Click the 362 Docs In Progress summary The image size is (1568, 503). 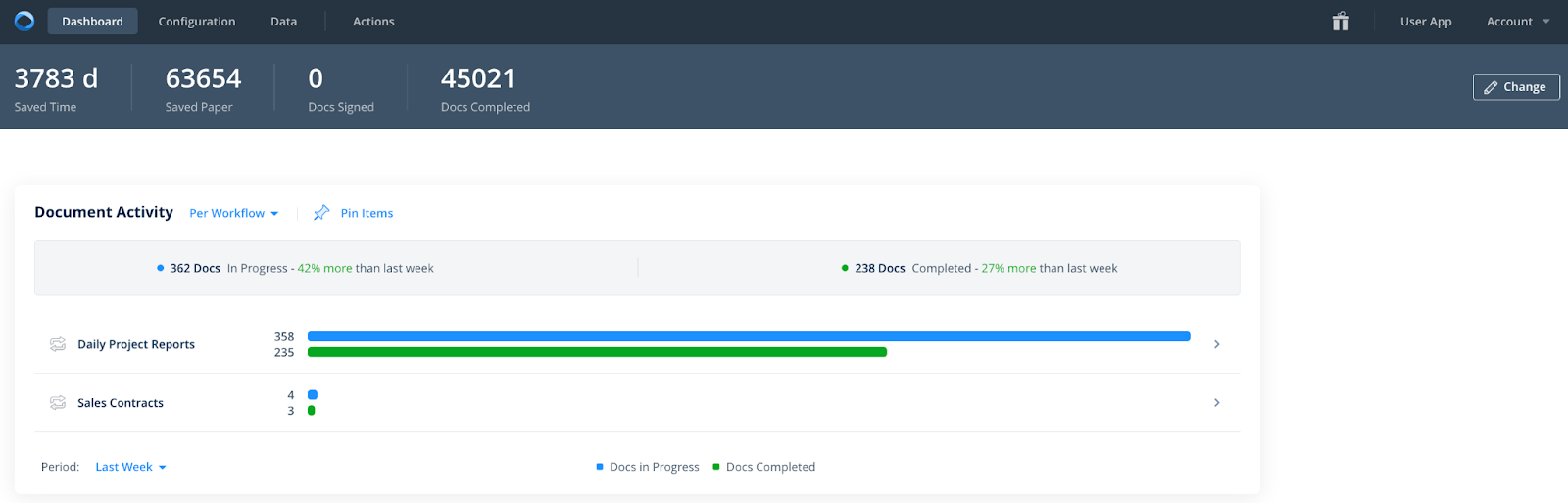pyautogui.click(x=295, y=268)
